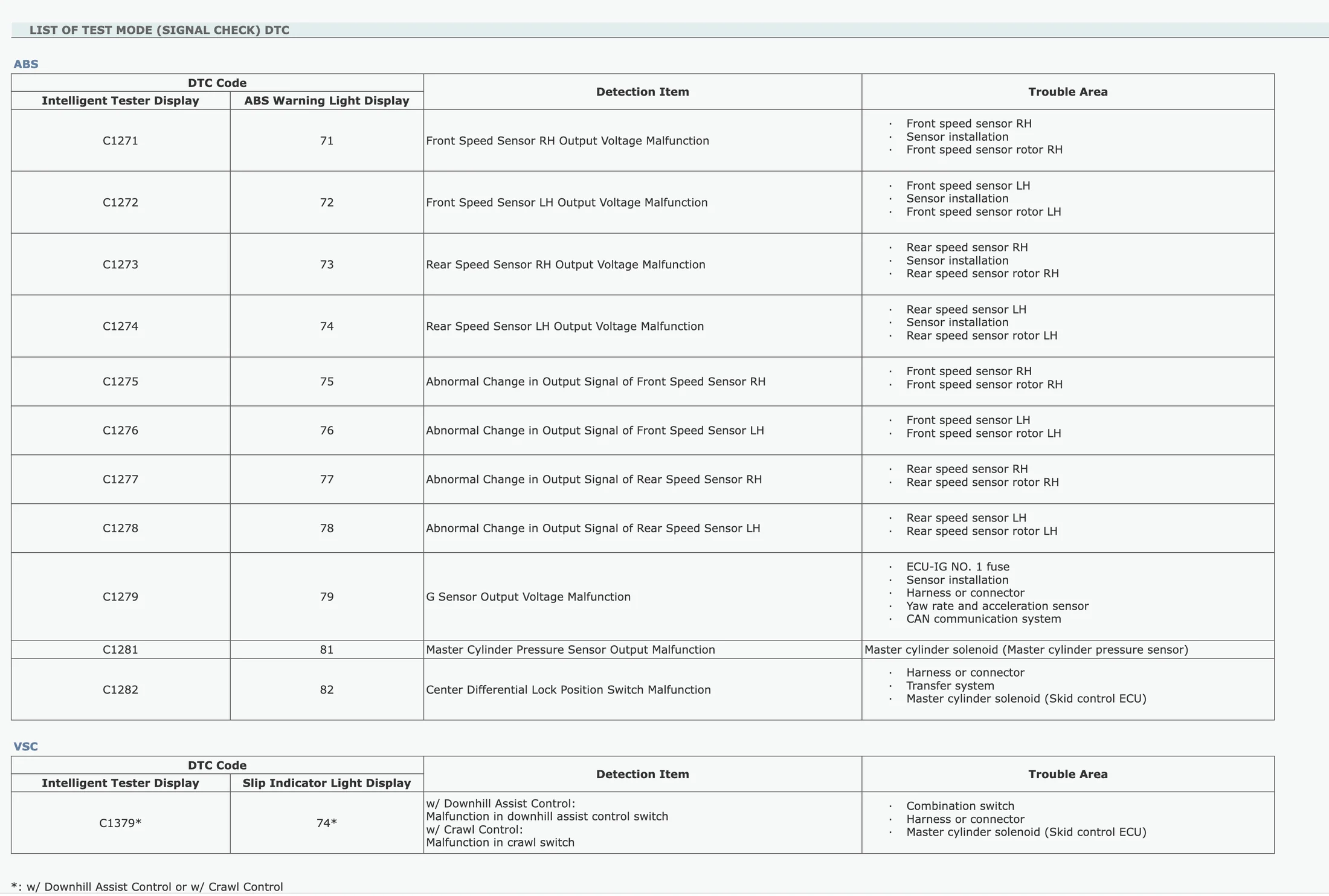Click the footnote about Downhill Assist Control

tap(147, 887)
